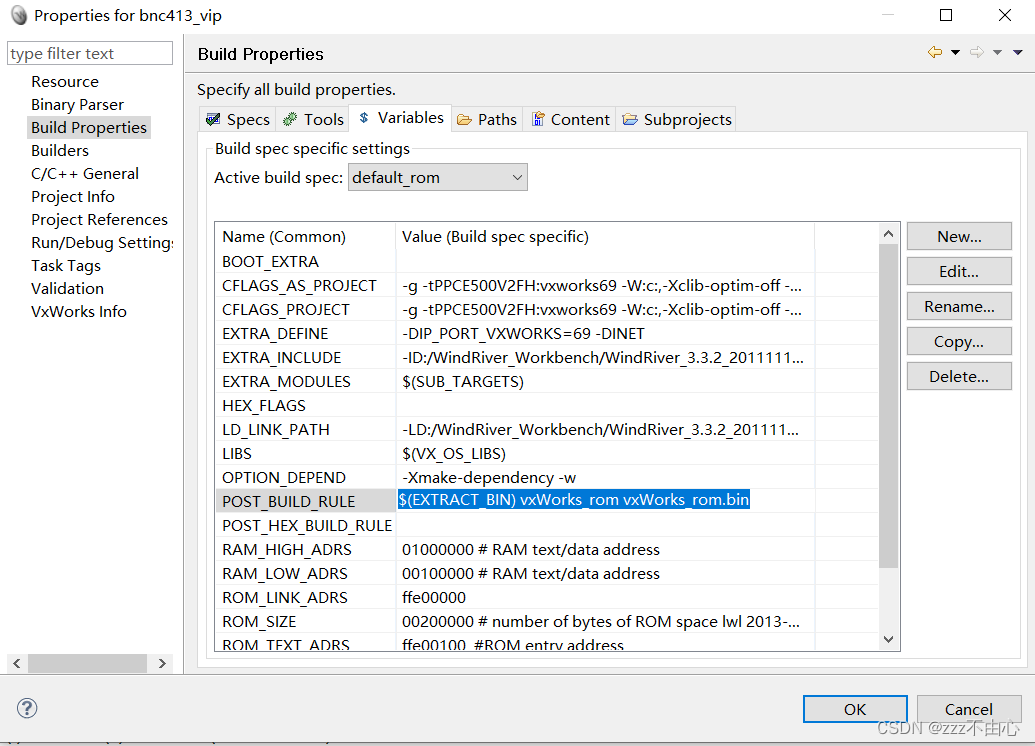
Task: Click the forward navigation arrow icon
Action: [x=977, y=52]
